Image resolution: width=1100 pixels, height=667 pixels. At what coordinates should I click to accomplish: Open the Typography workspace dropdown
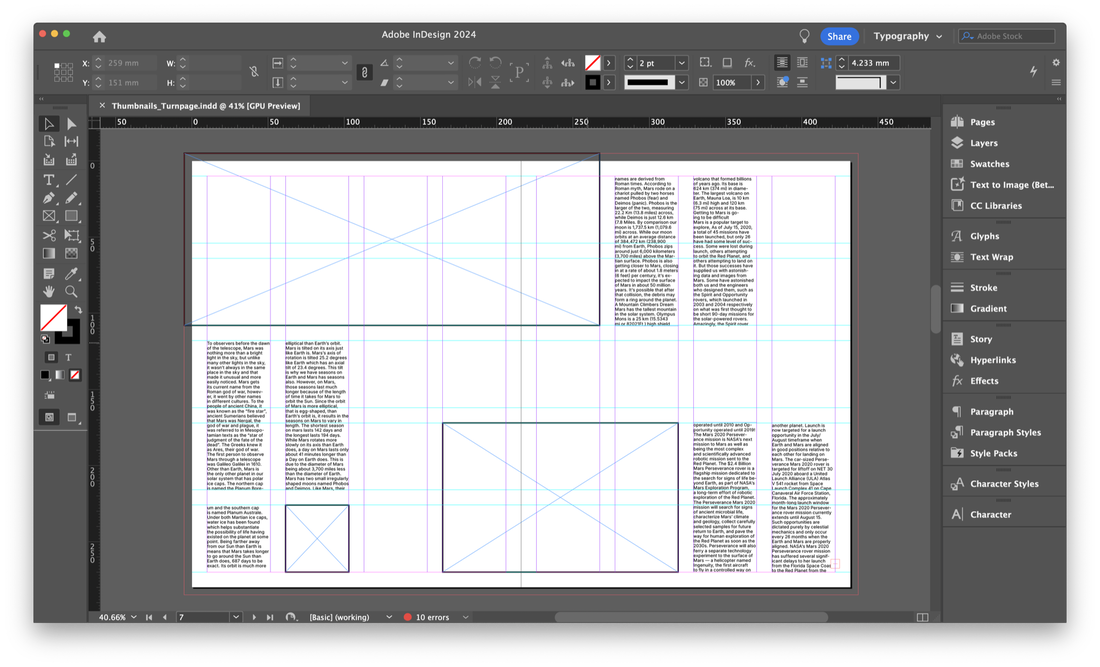coord(908,36)
